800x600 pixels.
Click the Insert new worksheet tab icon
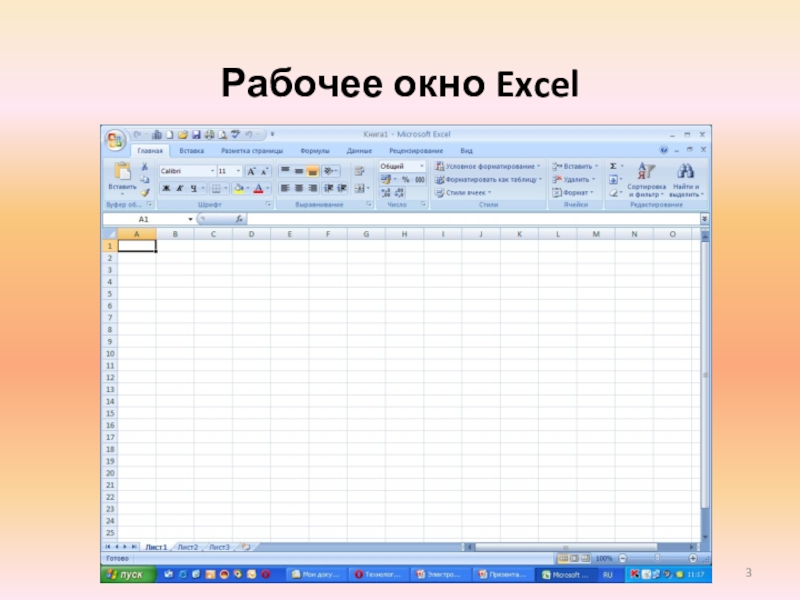click(246, 547)
